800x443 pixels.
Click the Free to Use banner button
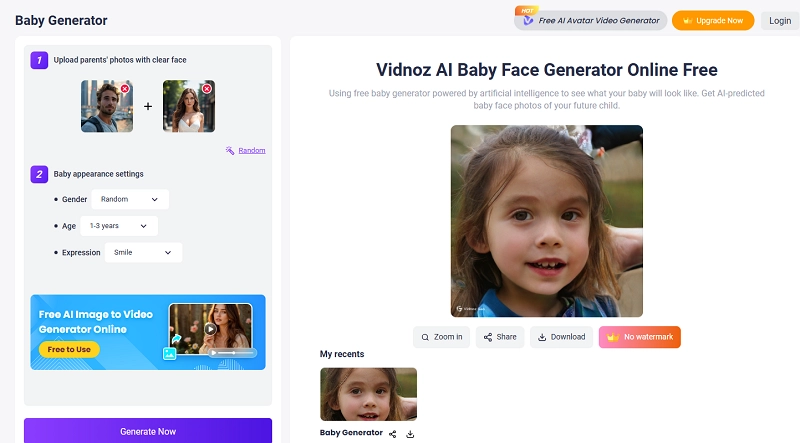(x=69, y=349)
